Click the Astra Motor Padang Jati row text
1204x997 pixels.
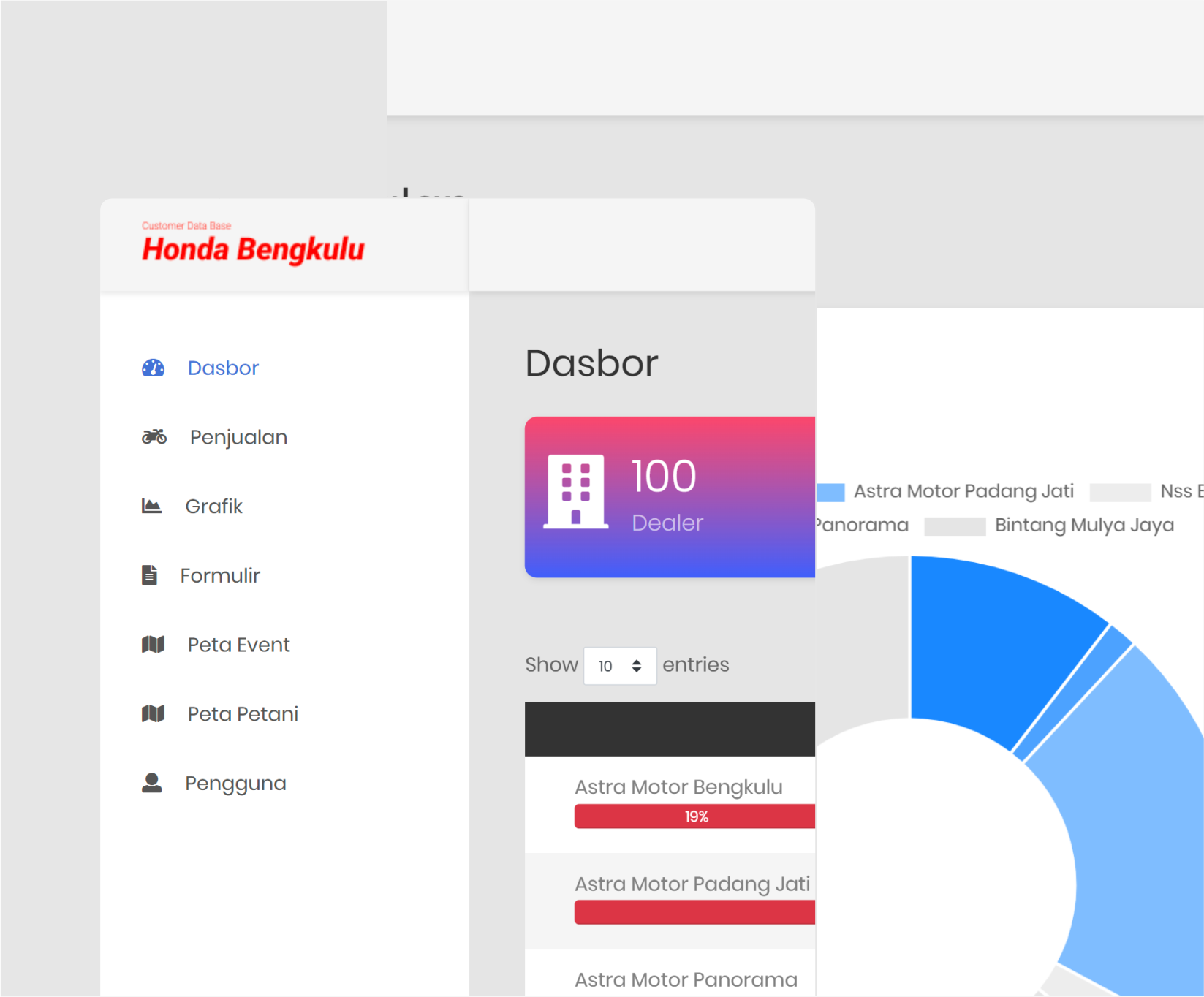692,884
